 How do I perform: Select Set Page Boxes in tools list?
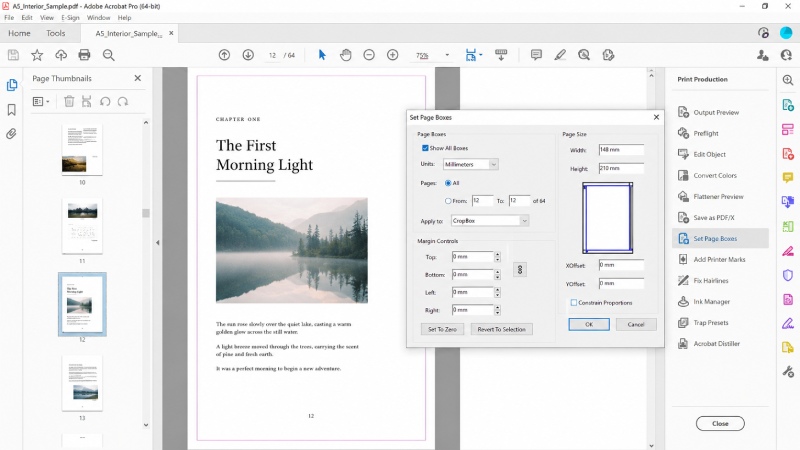[x=720, y=238]
